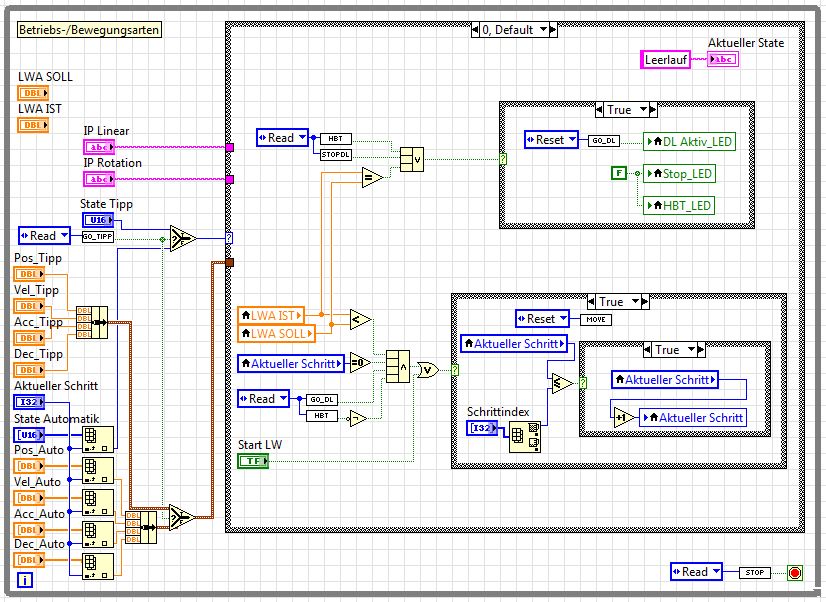Open the innermost True case selector dropdown
The height and width of the screenshot is (602, 826).
coord(692,350)
